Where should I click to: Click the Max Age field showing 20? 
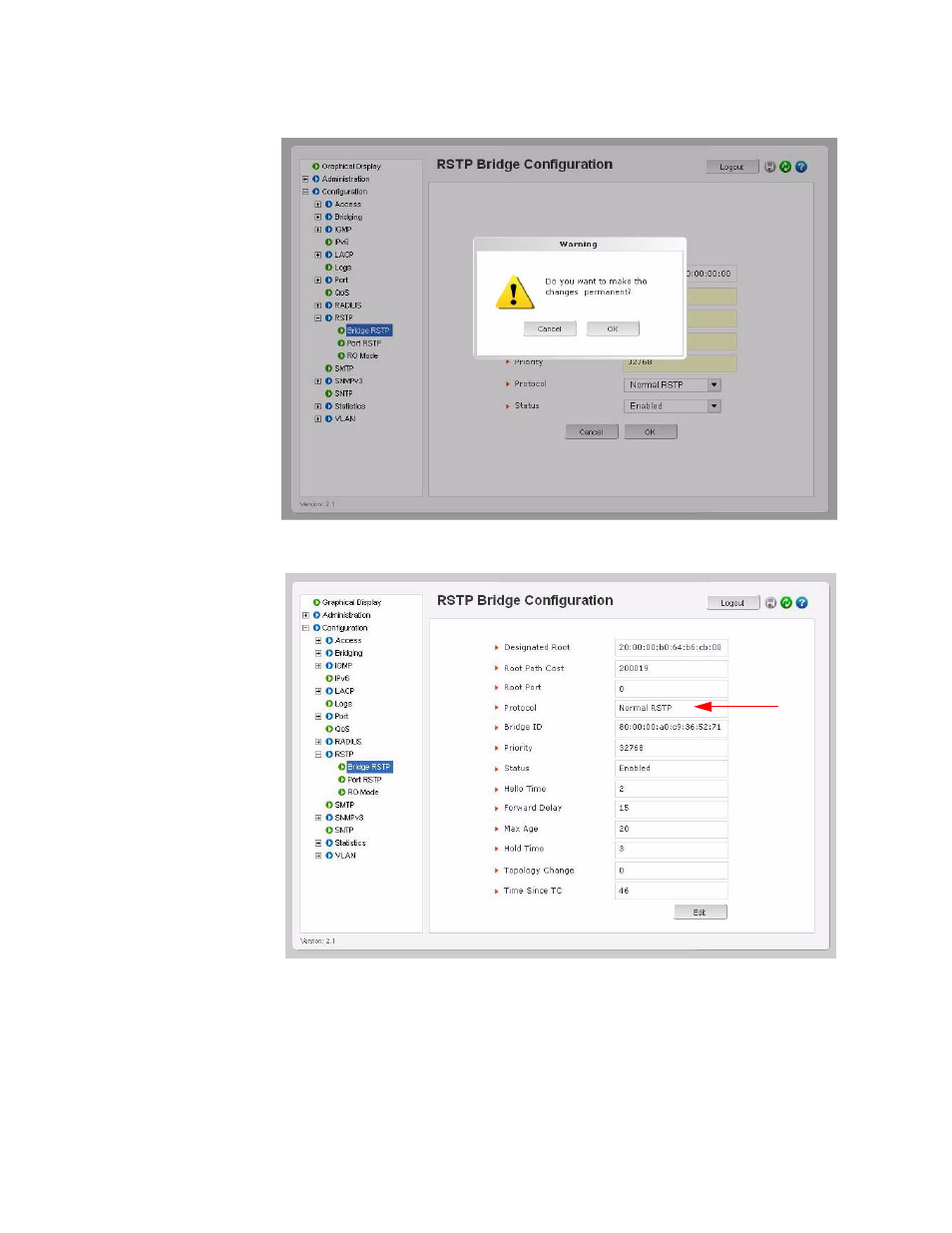click(672, 830)
